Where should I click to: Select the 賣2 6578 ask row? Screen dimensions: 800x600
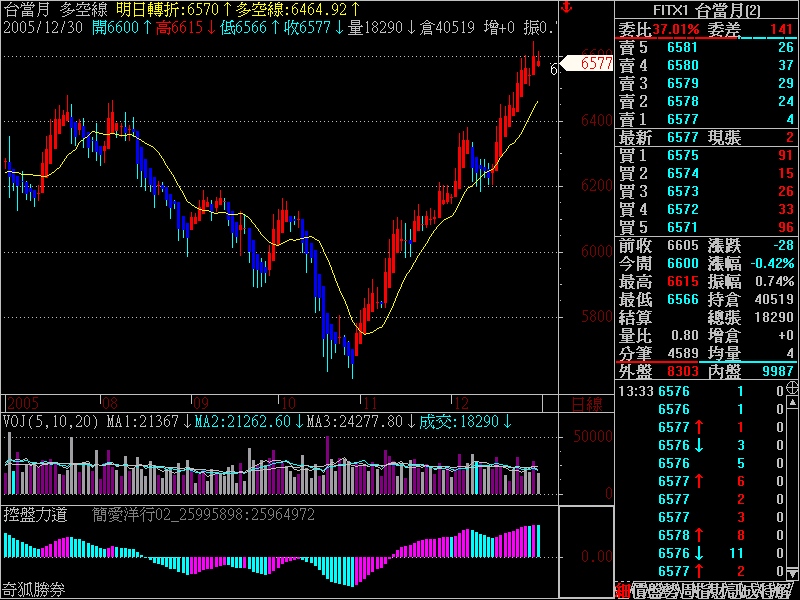click(706, 101)
